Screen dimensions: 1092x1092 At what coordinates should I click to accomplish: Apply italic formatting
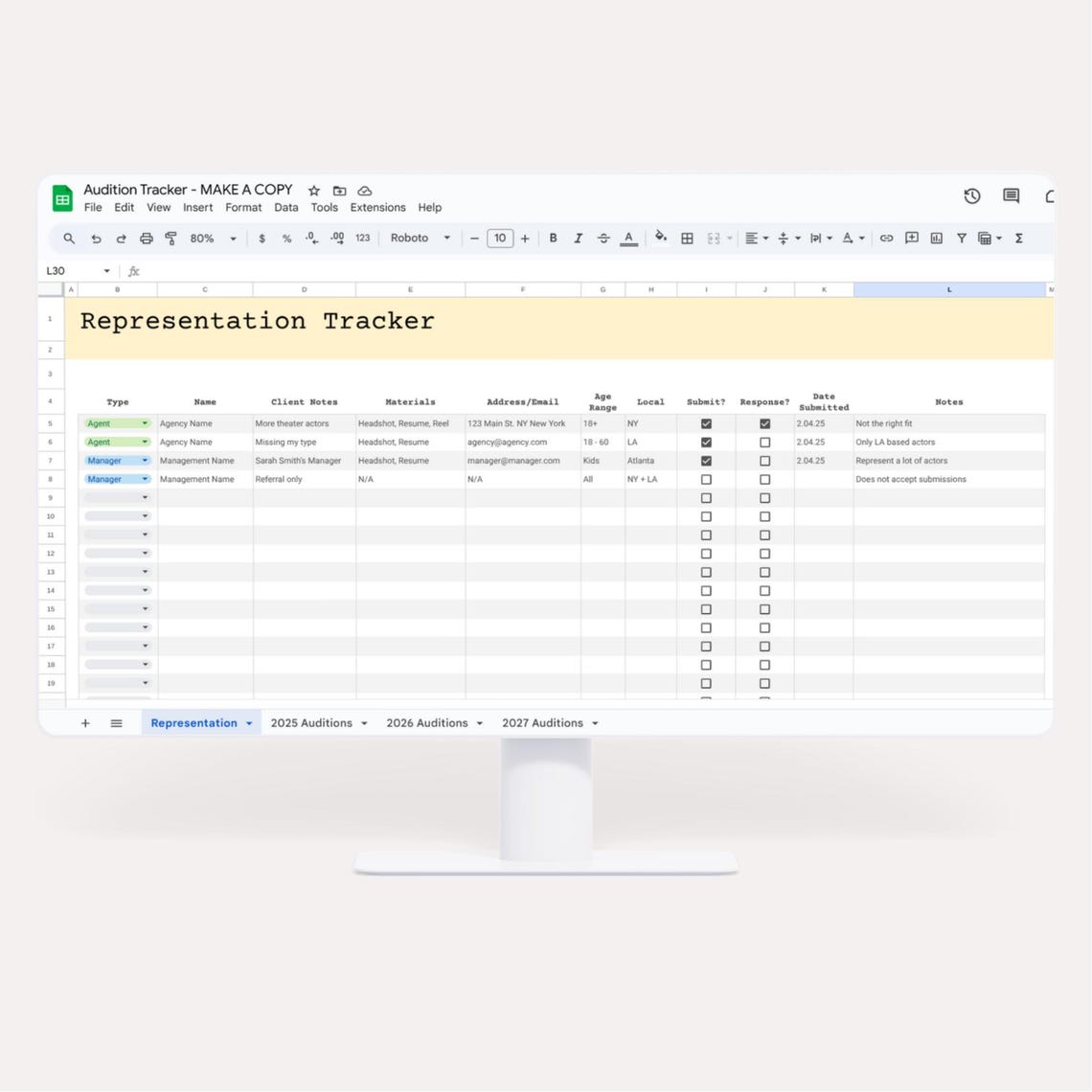[x=579, y=238]
